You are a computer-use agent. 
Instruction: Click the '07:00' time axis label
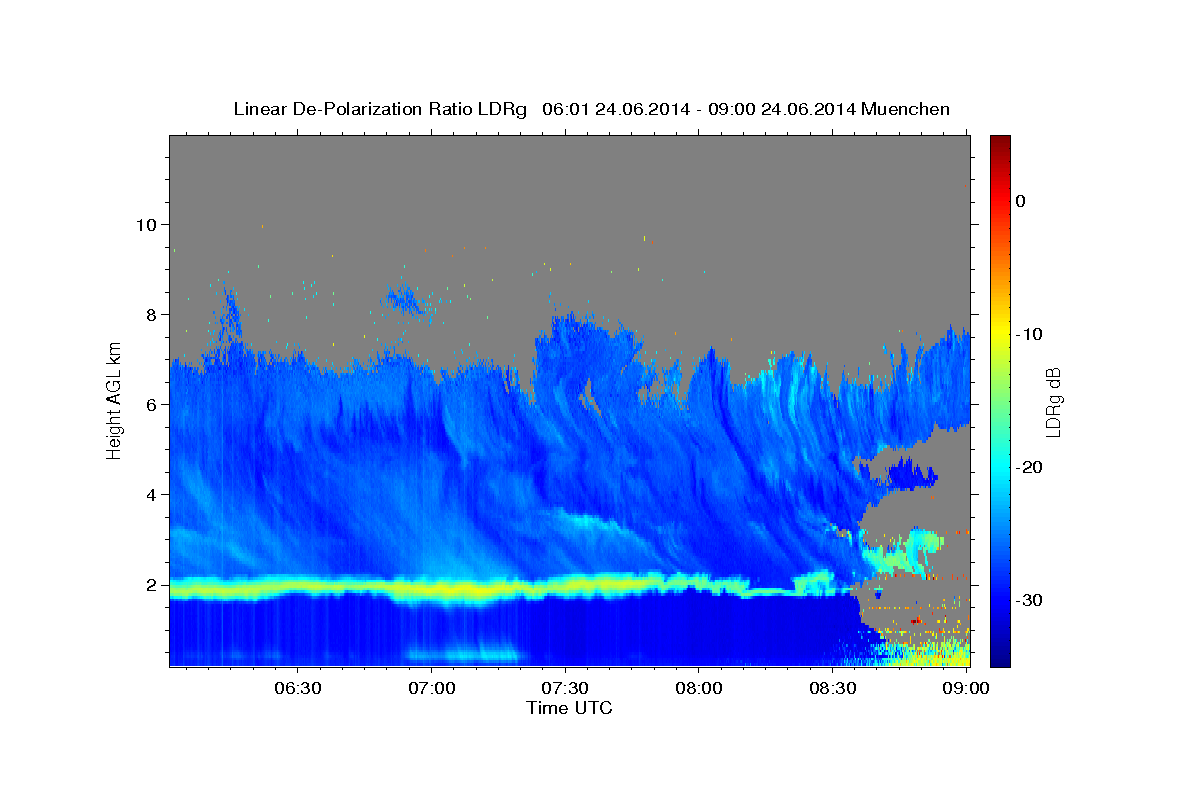coord(431,689)
